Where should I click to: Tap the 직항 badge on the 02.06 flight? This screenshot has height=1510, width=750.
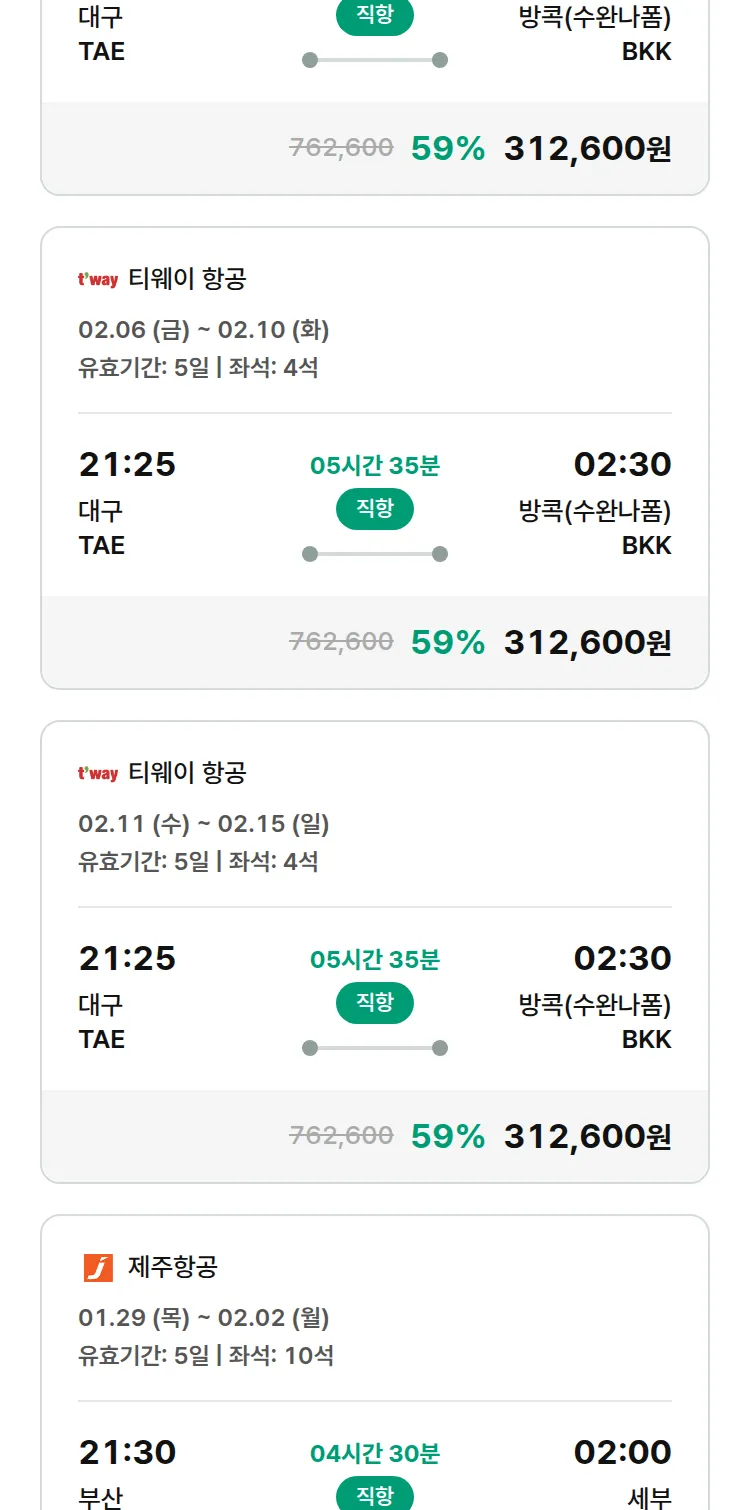coord(375,509)
